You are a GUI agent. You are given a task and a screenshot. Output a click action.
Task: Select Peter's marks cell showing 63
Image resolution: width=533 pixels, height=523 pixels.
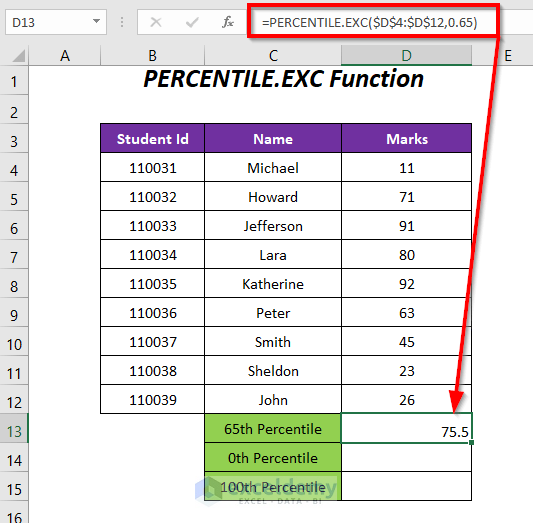(407, 313)
